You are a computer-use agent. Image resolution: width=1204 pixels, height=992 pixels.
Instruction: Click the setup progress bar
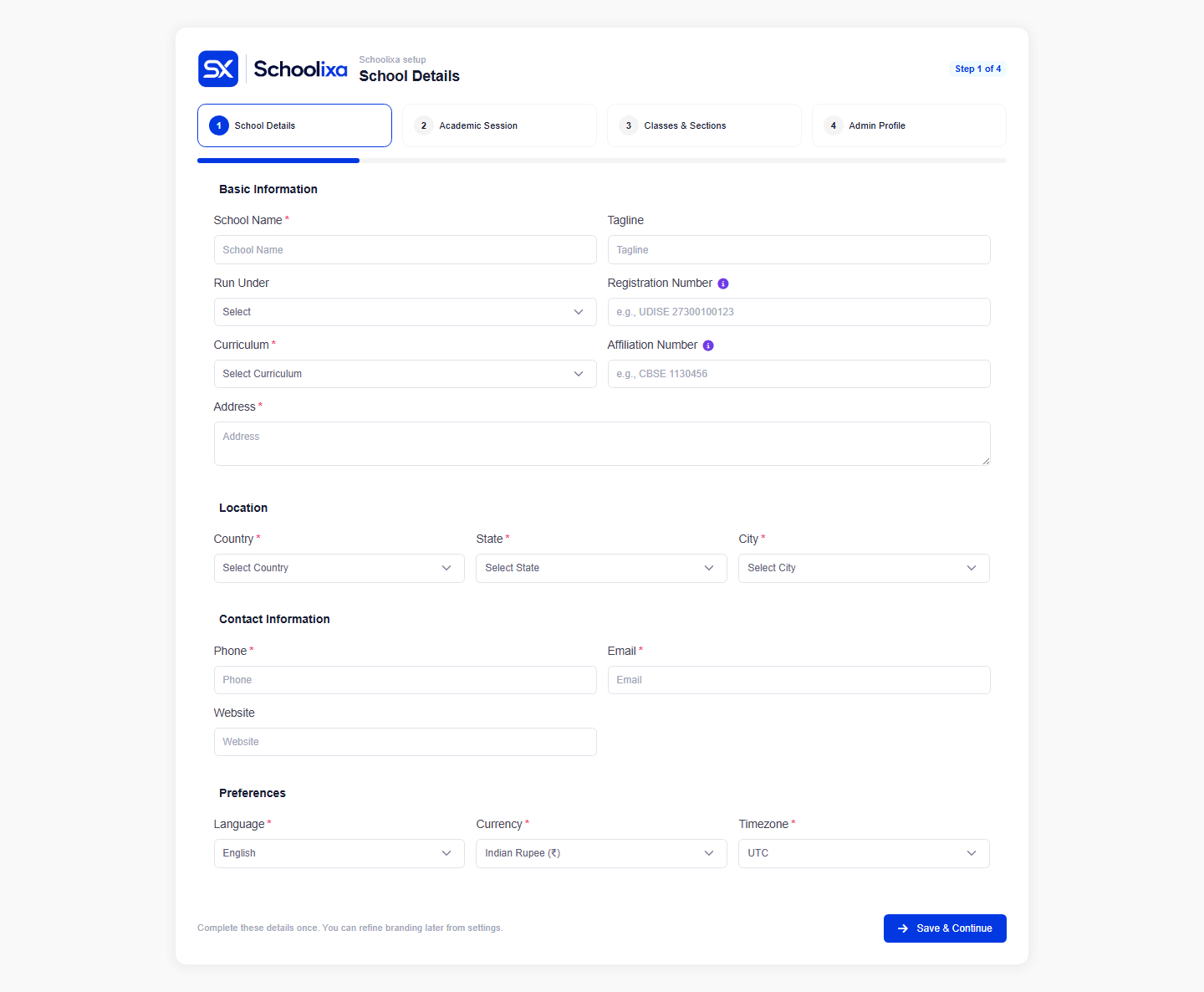(602, 161)
